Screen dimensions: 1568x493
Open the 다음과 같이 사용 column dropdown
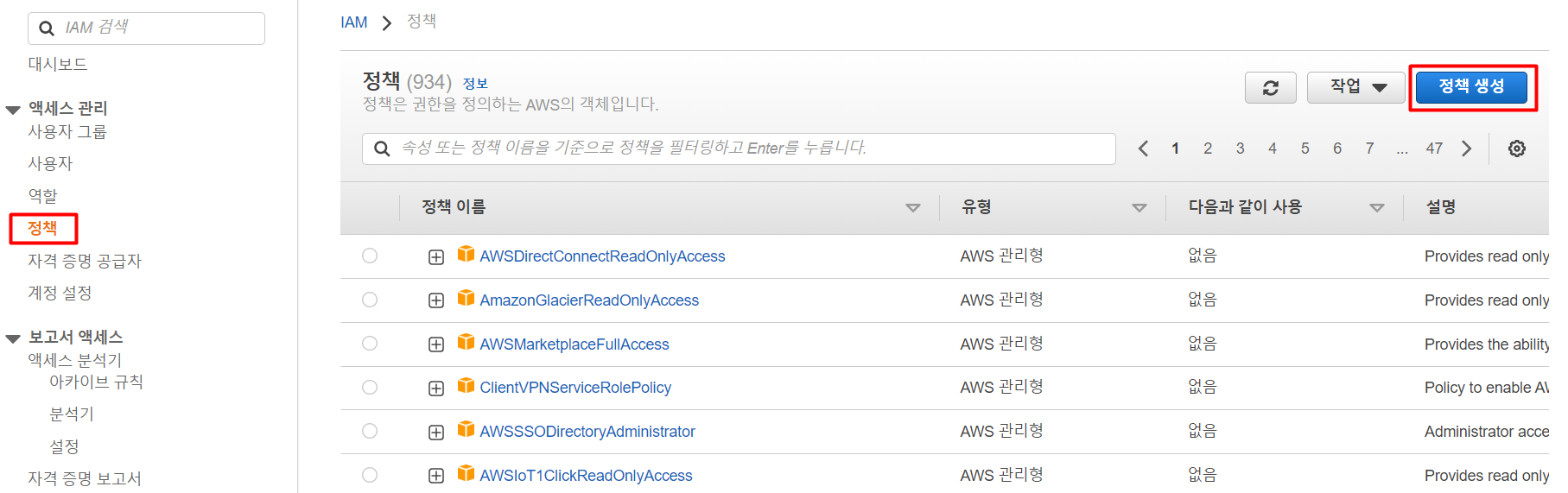pos(1376,208)
